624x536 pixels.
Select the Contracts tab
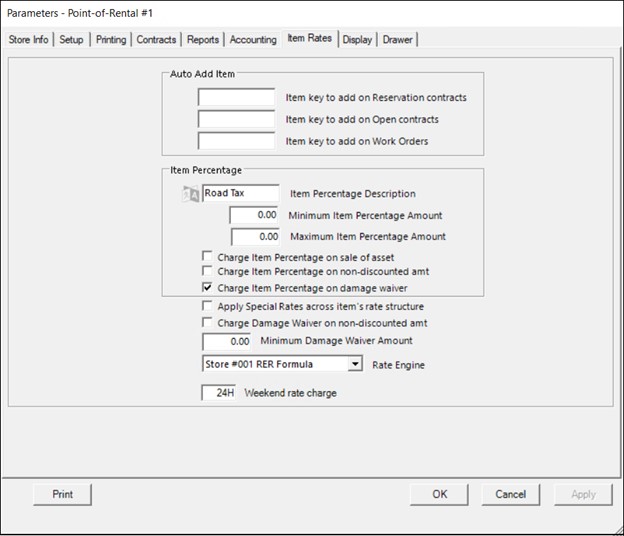click(156, 40)
